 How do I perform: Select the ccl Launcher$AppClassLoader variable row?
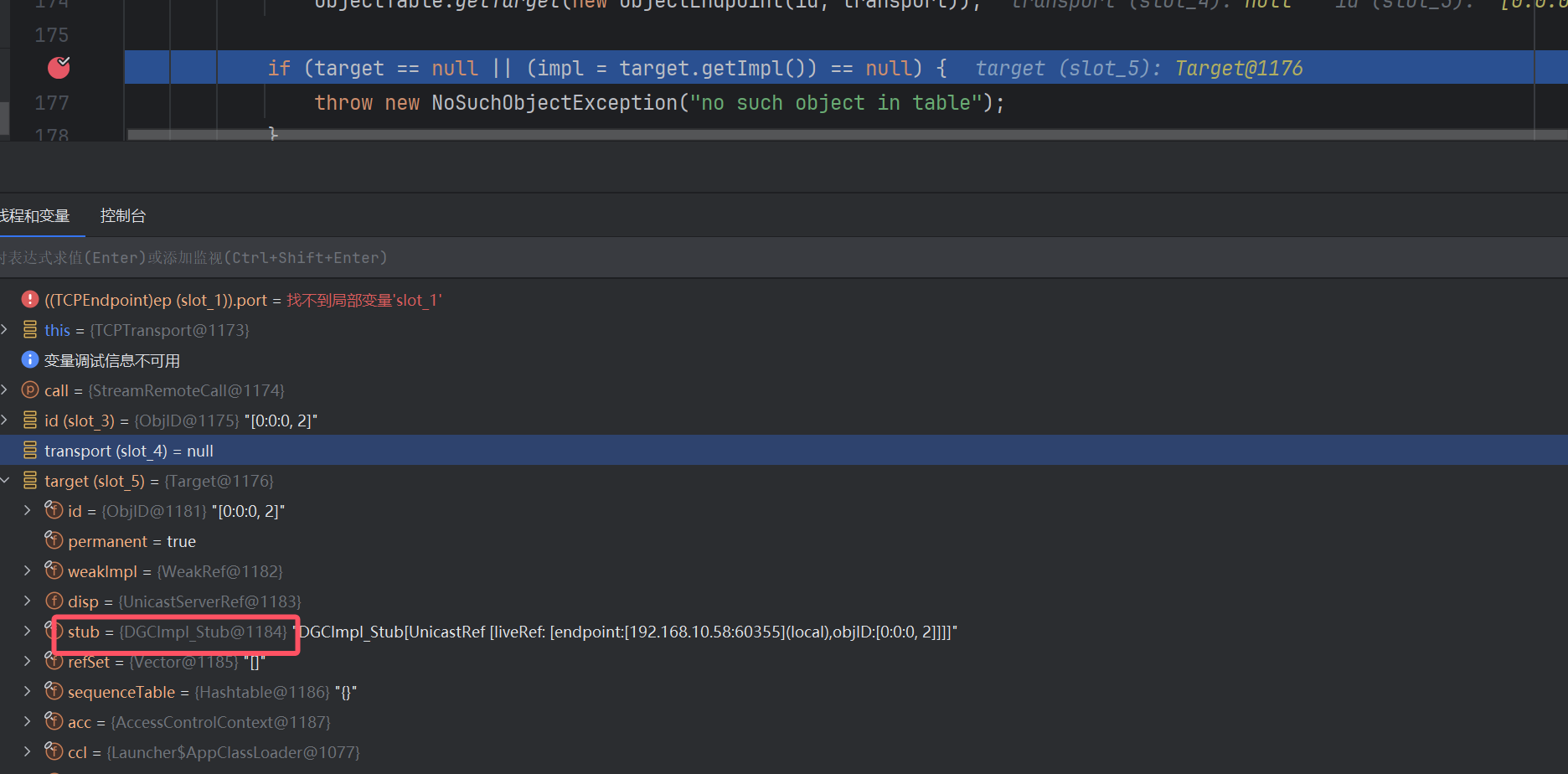pyautogui.click(x=214, y=752)
